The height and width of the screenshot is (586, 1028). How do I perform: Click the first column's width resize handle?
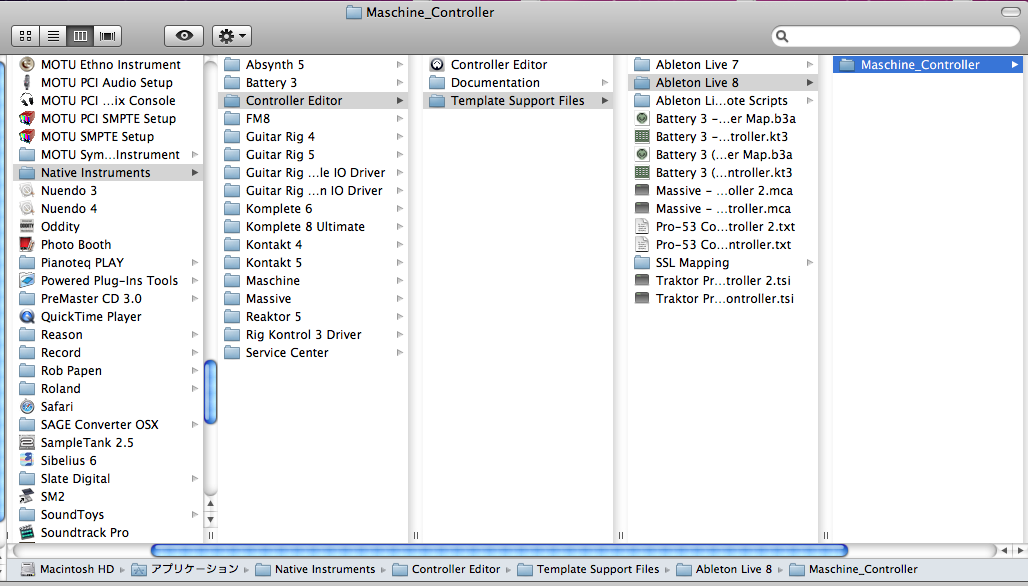pos(210,535)
